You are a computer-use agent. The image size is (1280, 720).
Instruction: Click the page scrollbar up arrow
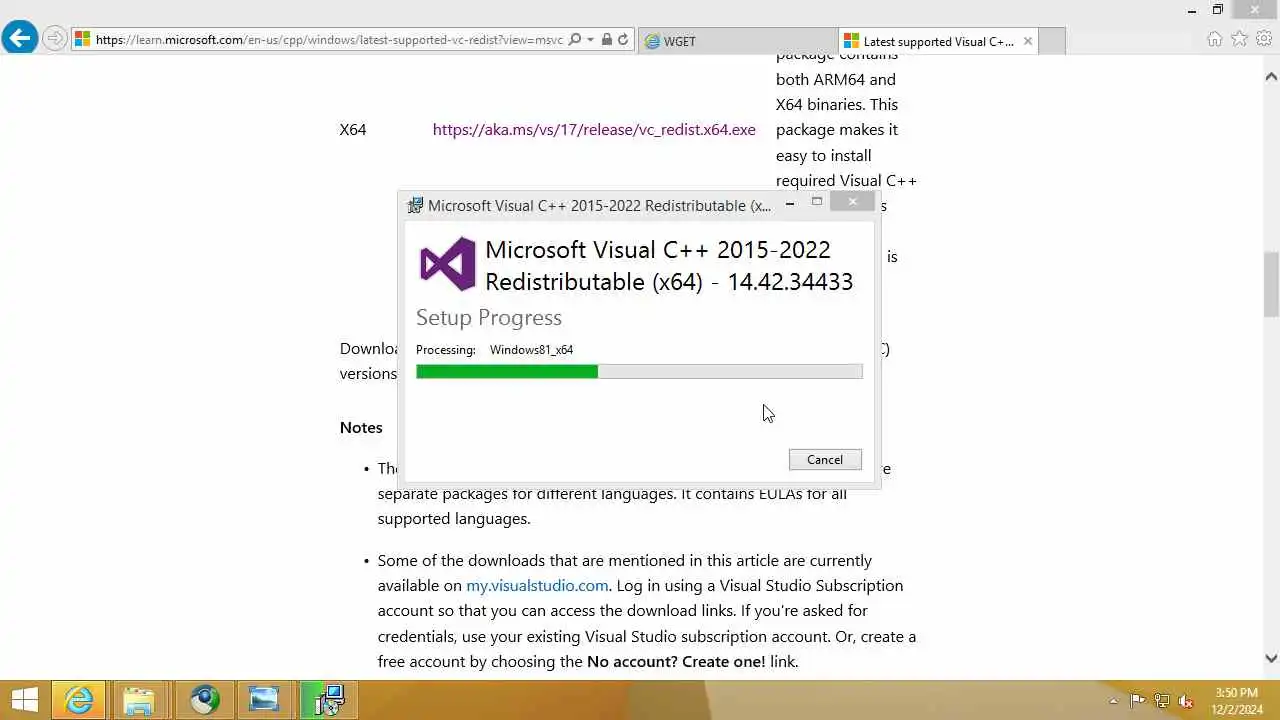pos(1271,76)
